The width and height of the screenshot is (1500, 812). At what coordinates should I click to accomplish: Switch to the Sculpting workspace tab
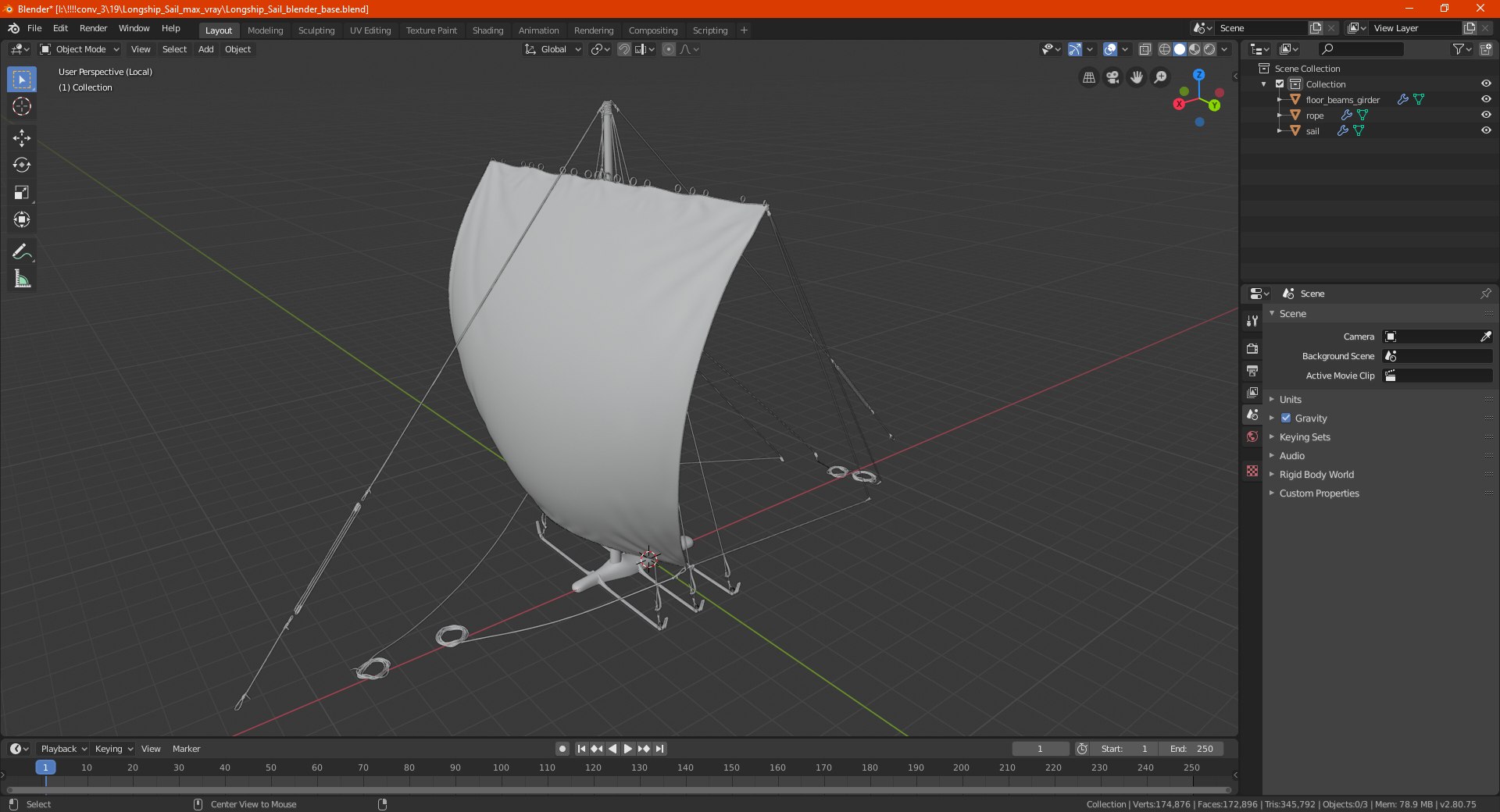[316, 30]
